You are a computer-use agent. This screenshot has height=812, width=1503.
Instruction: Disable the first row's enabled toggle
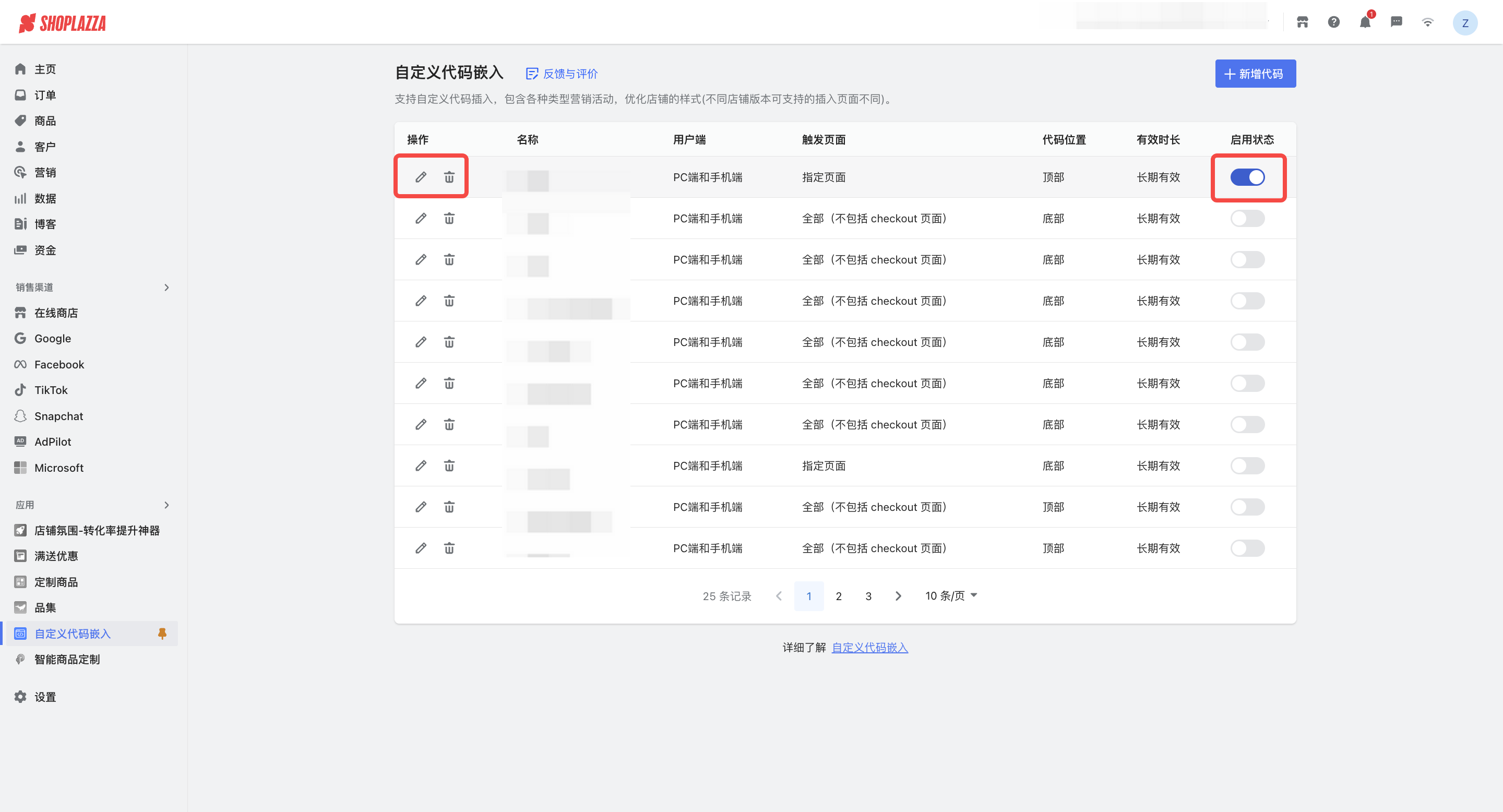click(x=1247, y=177)
